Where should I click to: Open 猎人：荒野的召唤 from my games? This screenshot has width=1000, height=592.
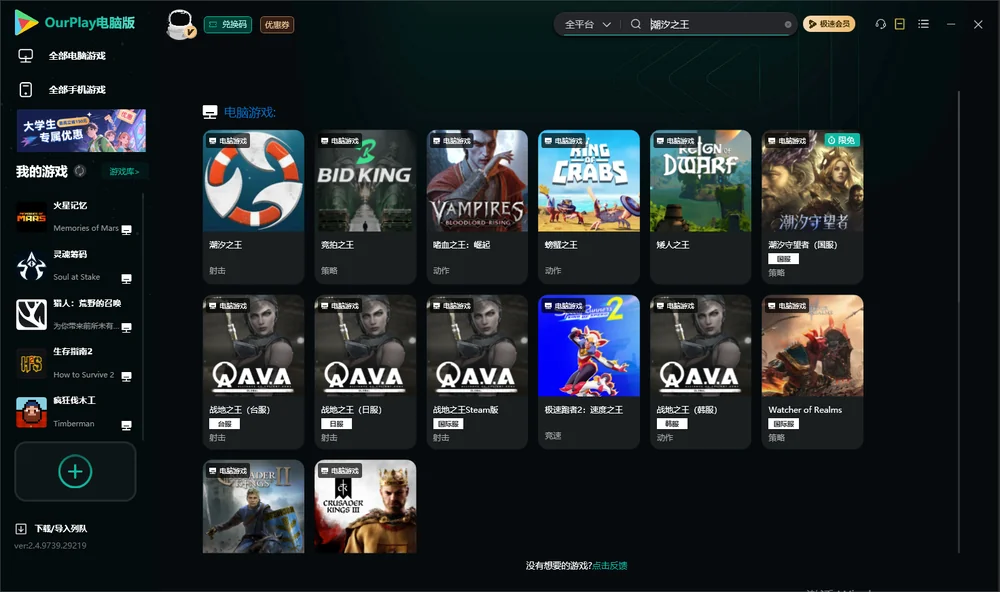(75, 314)
